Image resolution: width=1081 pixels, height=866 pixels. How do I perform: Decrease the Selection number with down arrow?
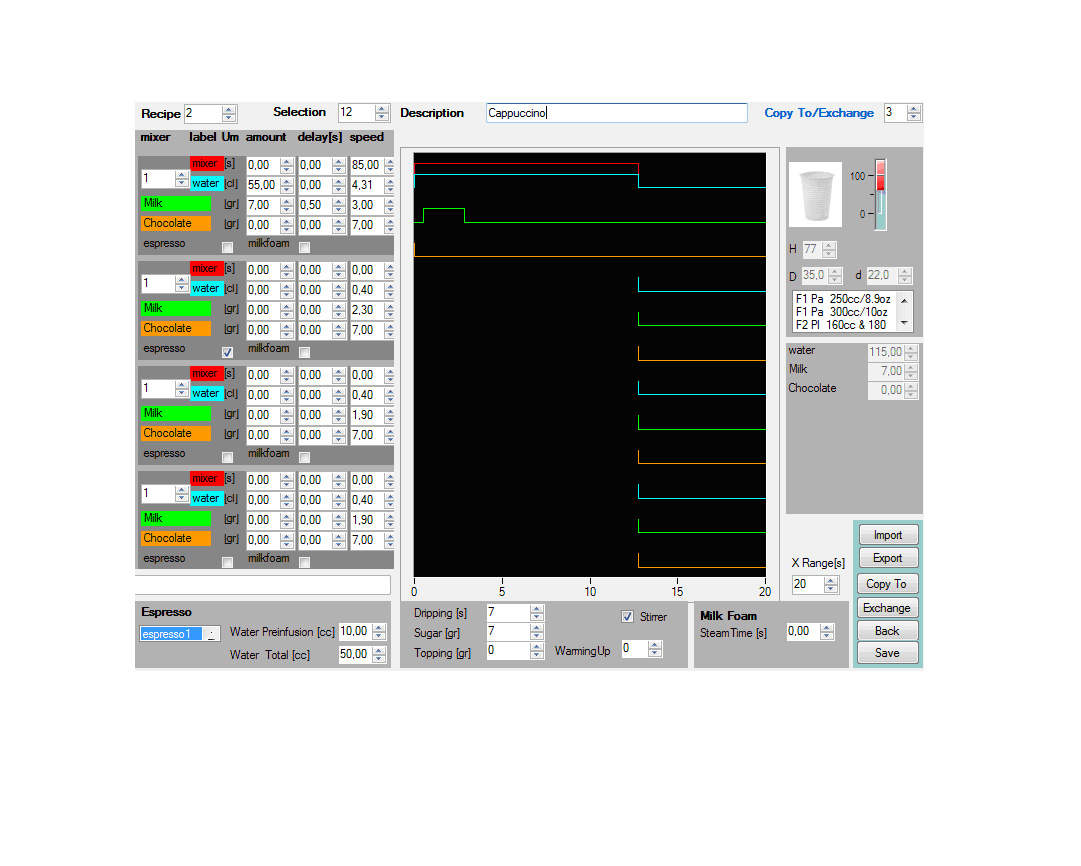pyautogui.click(x=382, y=117)
